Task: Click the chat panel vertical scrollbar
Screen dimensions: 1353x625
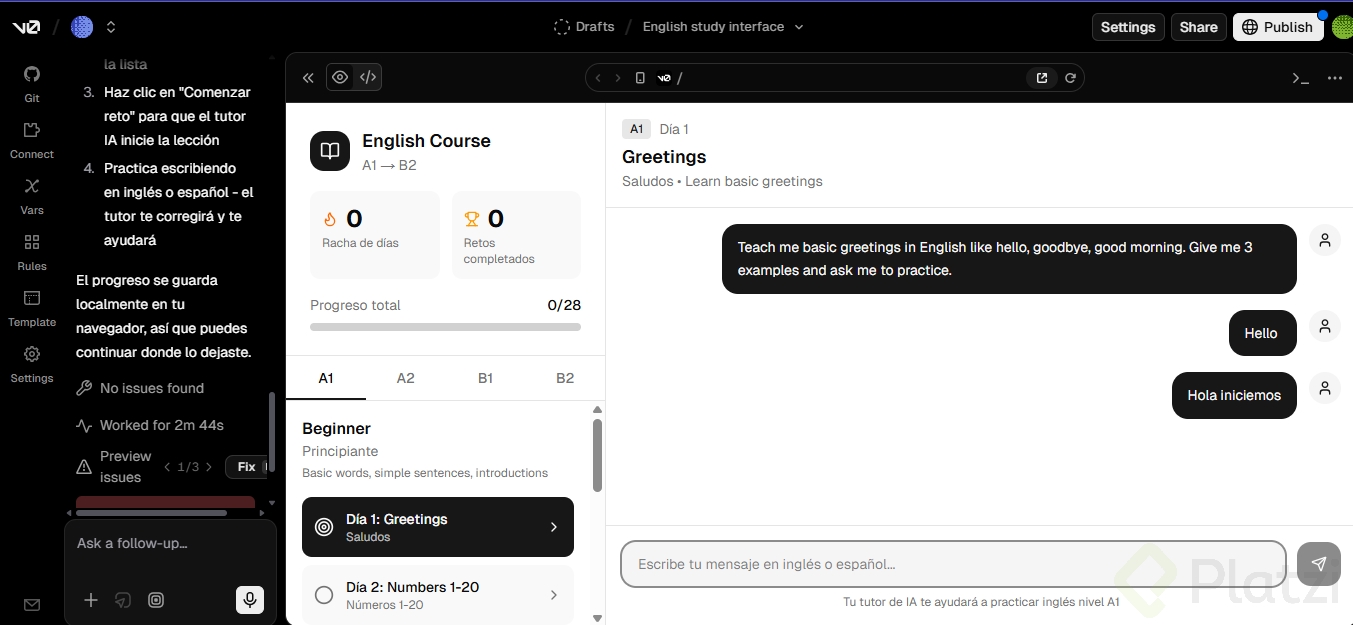Action: click(x=272, y=432)
